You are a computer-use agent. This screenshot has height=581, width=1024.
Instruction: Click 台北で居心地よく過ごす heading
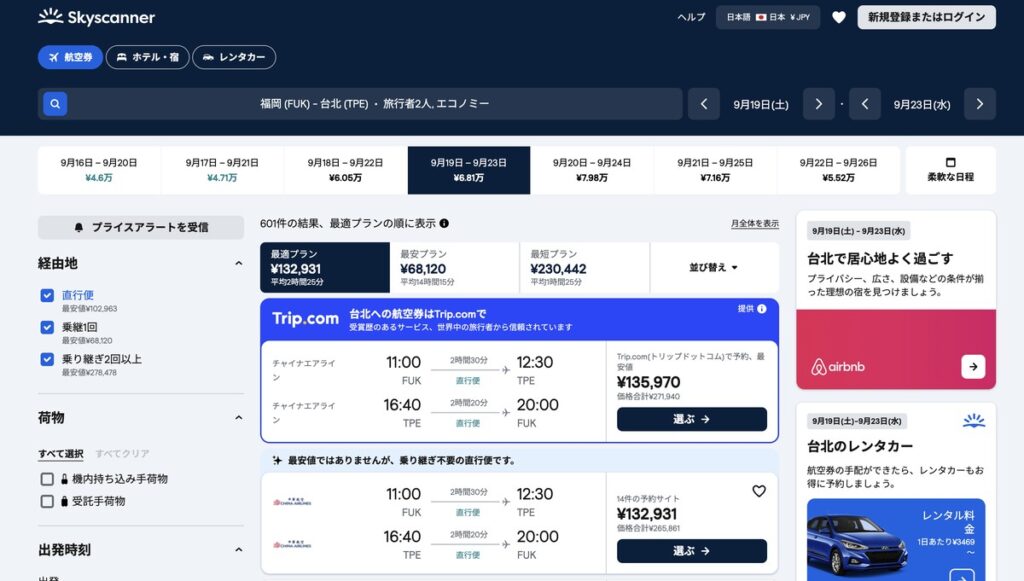click(x=880, y=259)
